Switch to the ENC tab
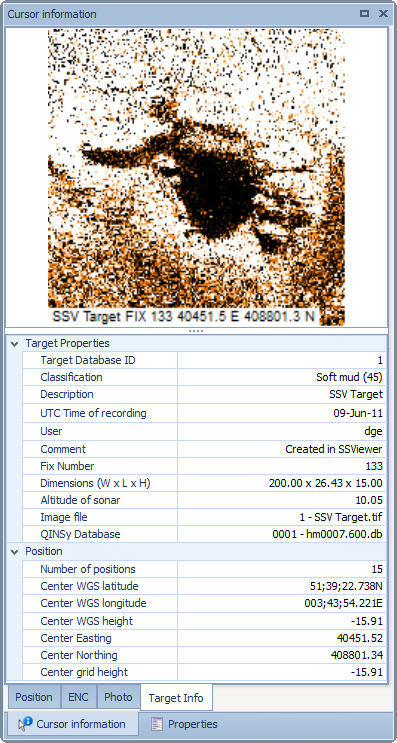 79,697
